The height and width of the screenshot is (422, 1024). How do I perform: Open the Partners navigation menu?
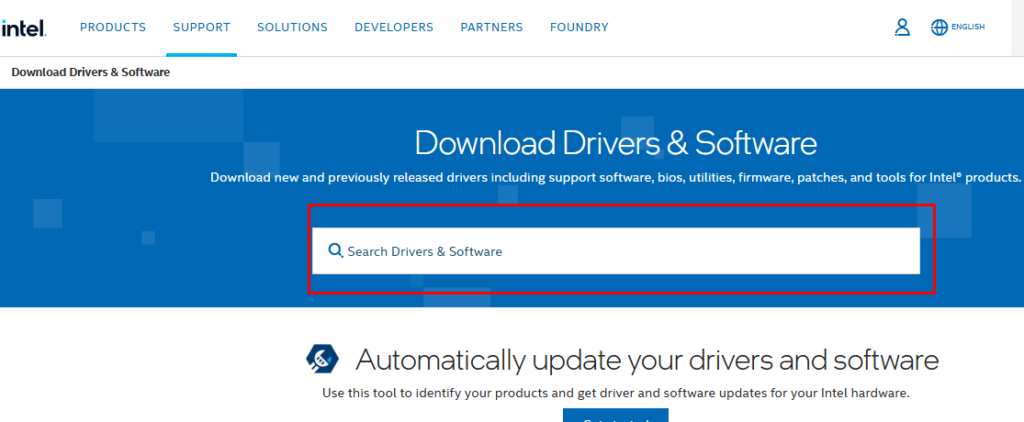491,27
